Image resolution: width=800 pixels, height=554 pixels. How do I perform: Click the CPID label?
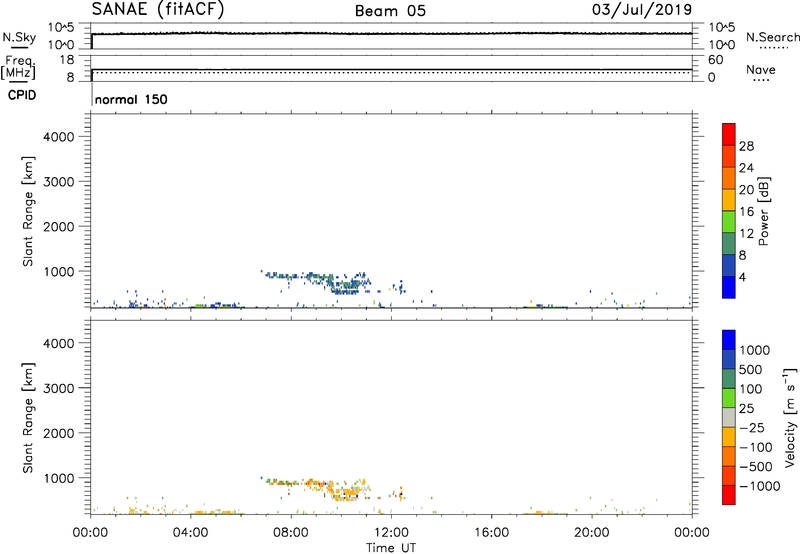[x=22, y=95]
